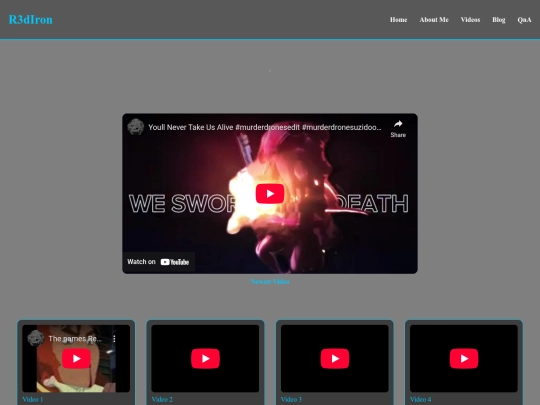Viewport: 540px width, 405px height.
Task: Click the R3dIron site logo
Action: 31,20
